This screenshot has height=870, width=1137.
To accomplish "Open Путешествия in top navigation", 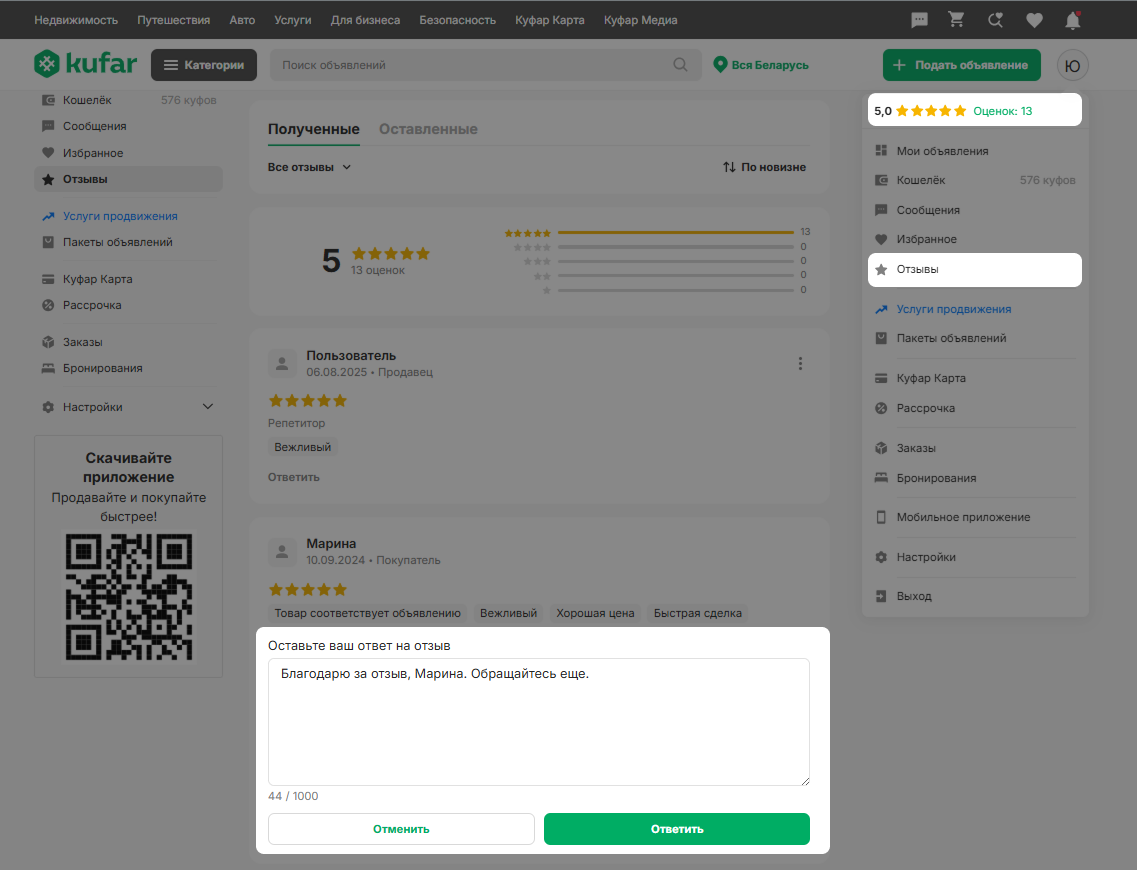I will 173,20.
